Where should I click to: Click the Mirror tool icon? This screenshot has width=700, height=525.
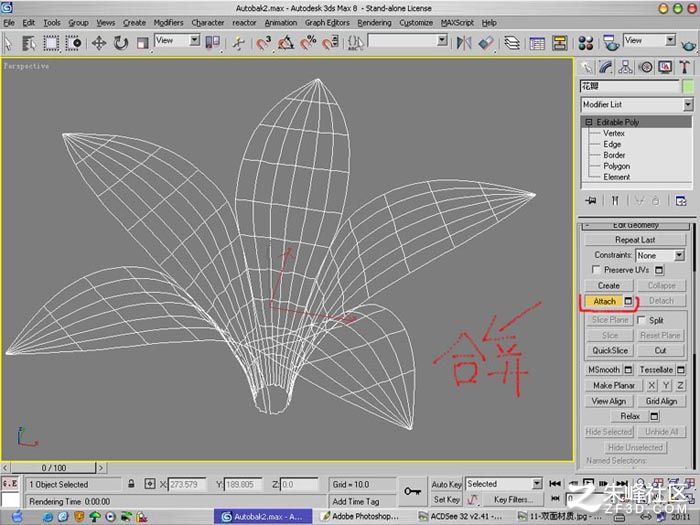tap(464, 43)
